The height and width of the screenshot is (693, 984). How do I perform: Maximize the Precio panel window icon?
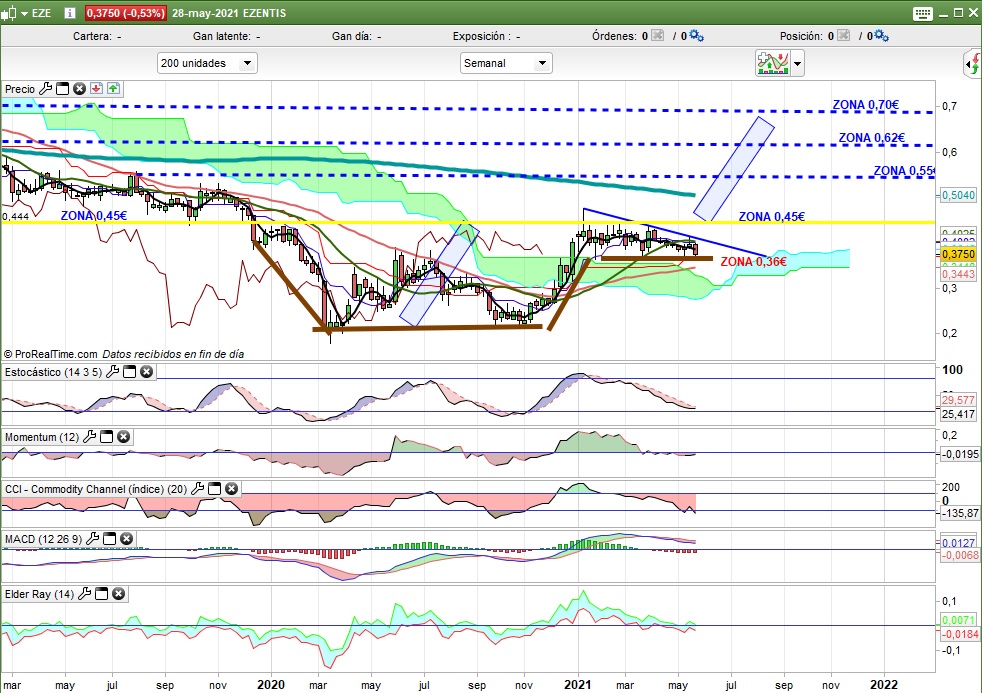(62, 89)
